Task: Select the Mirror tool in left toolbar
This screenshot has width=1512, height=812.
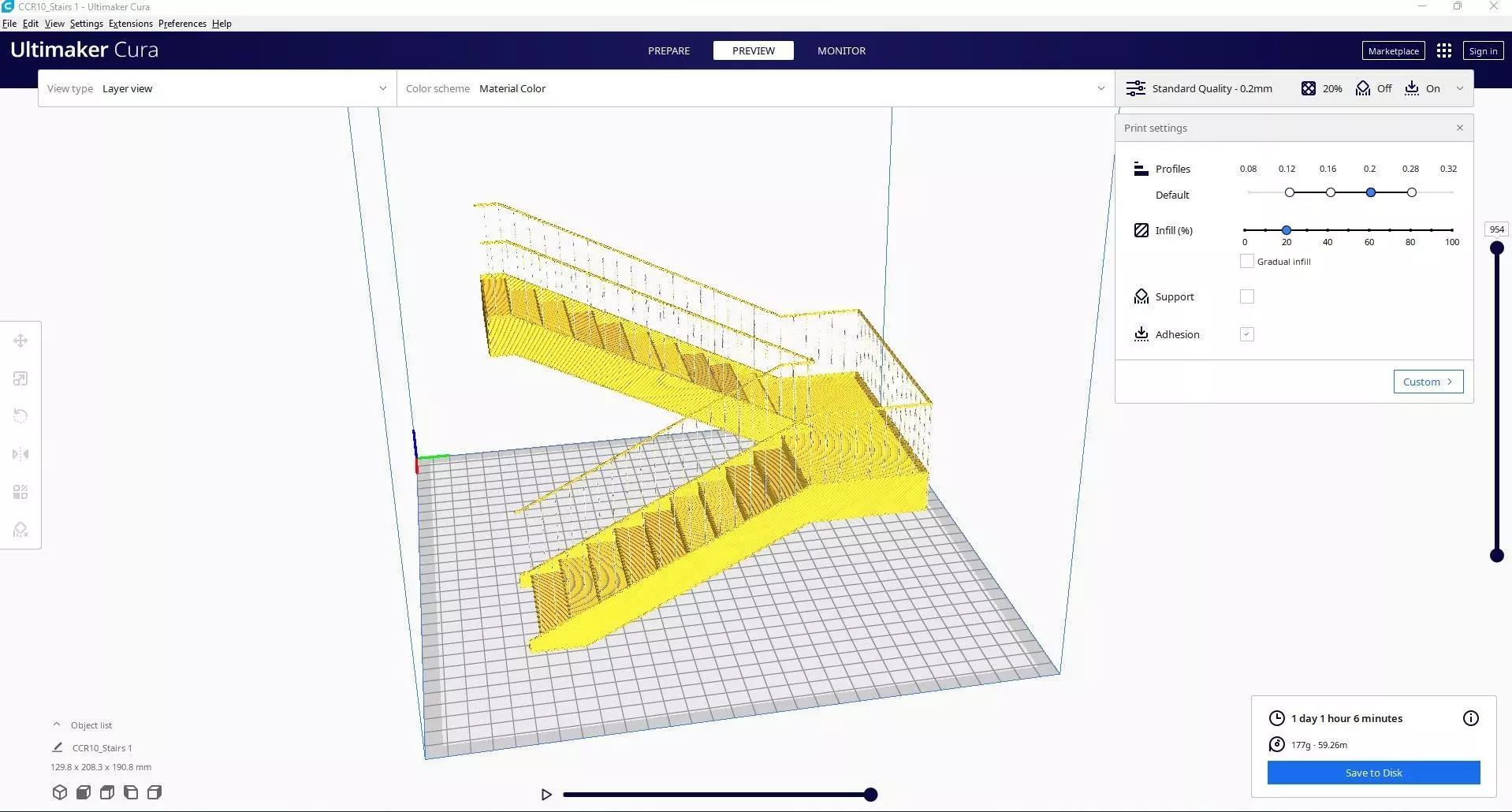Action: (x=20, y=454)
